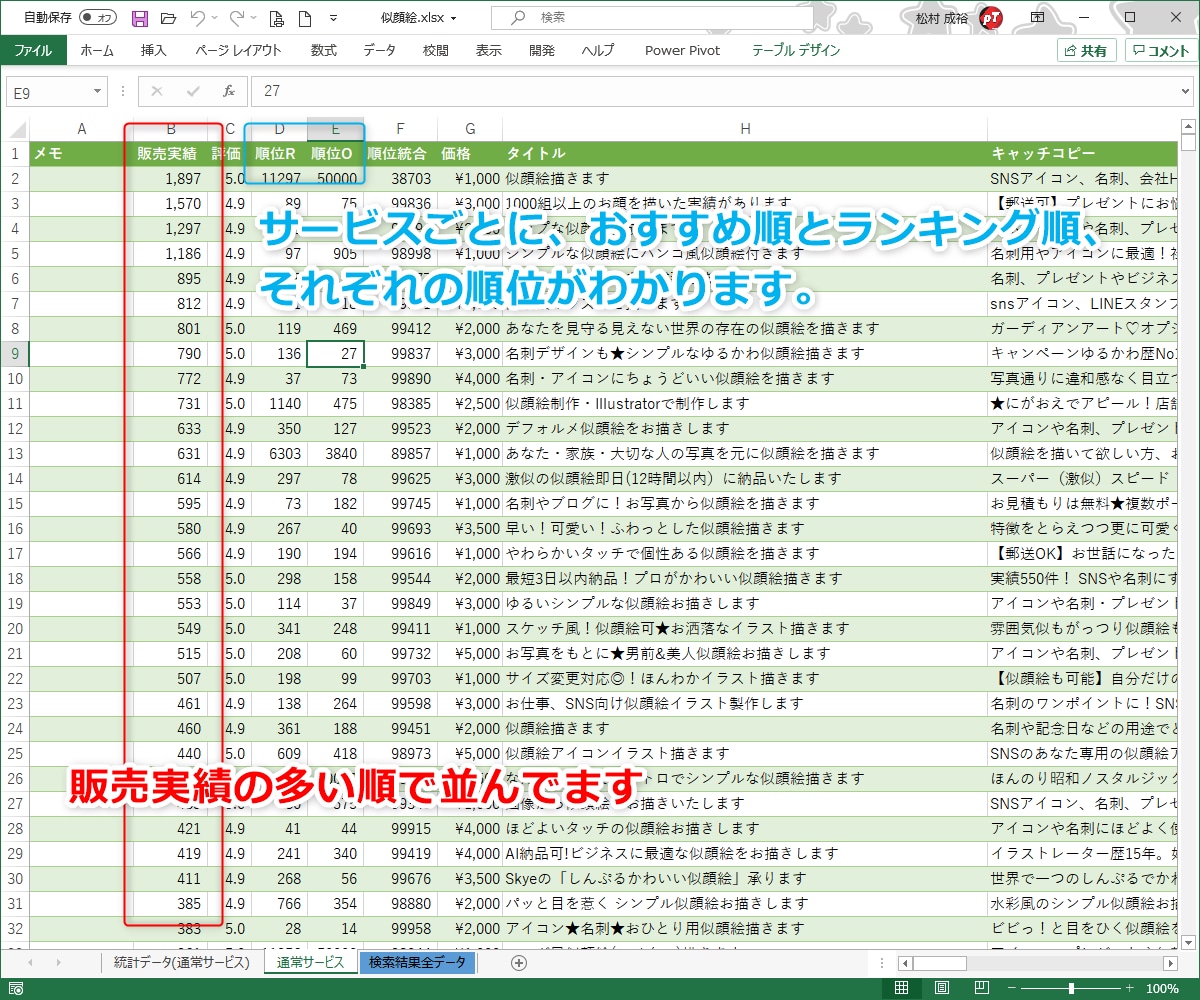Click the コメント comments button
1200x1000 pixels.
click(1160, 51)
